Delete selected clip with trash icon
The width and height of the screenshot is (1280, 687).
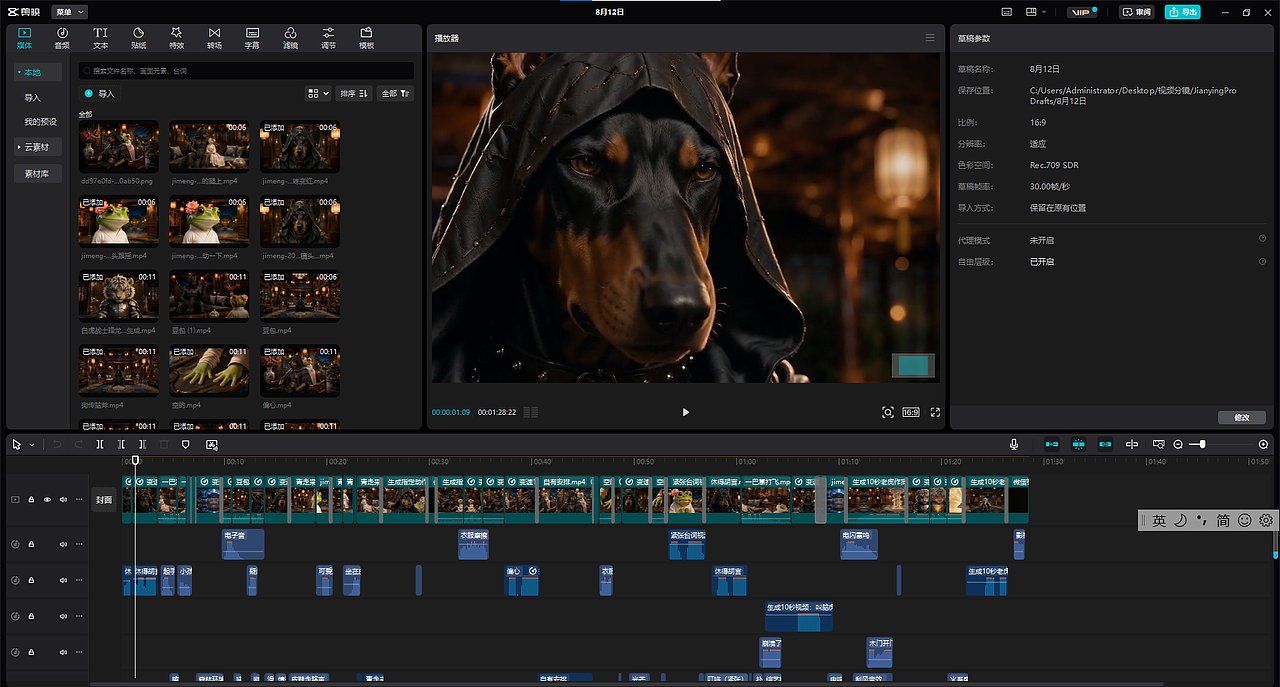(x=164, y=444)
